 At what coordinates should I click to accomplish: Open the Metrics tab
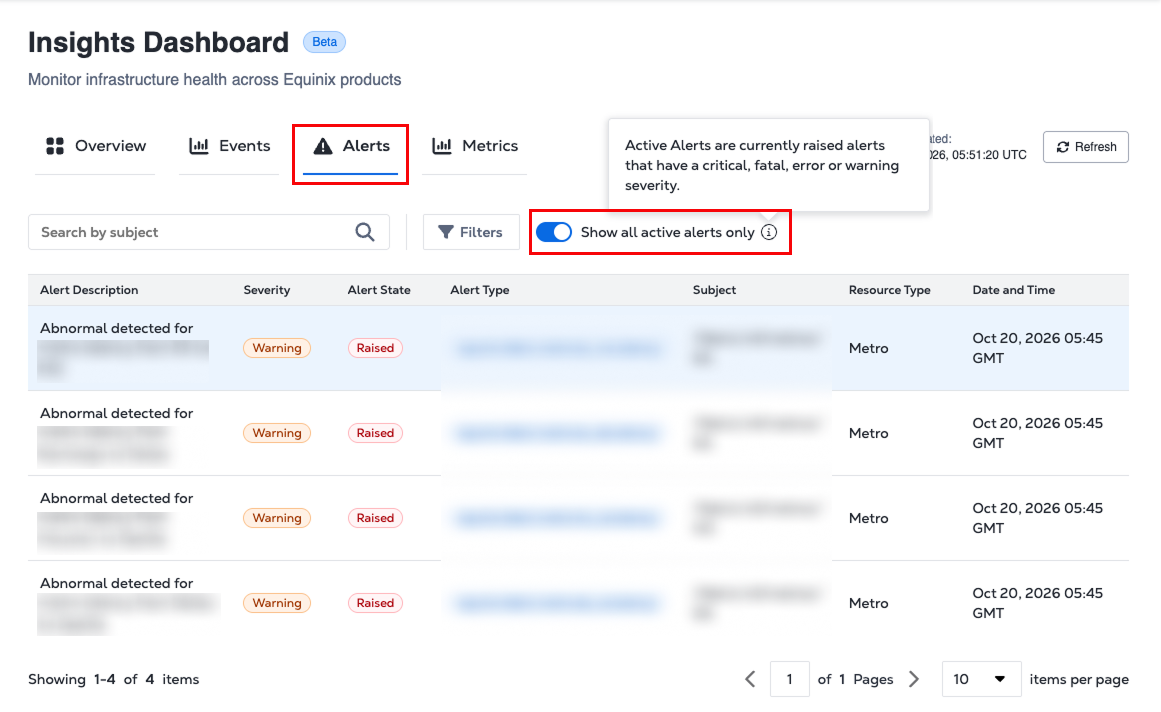475,147
